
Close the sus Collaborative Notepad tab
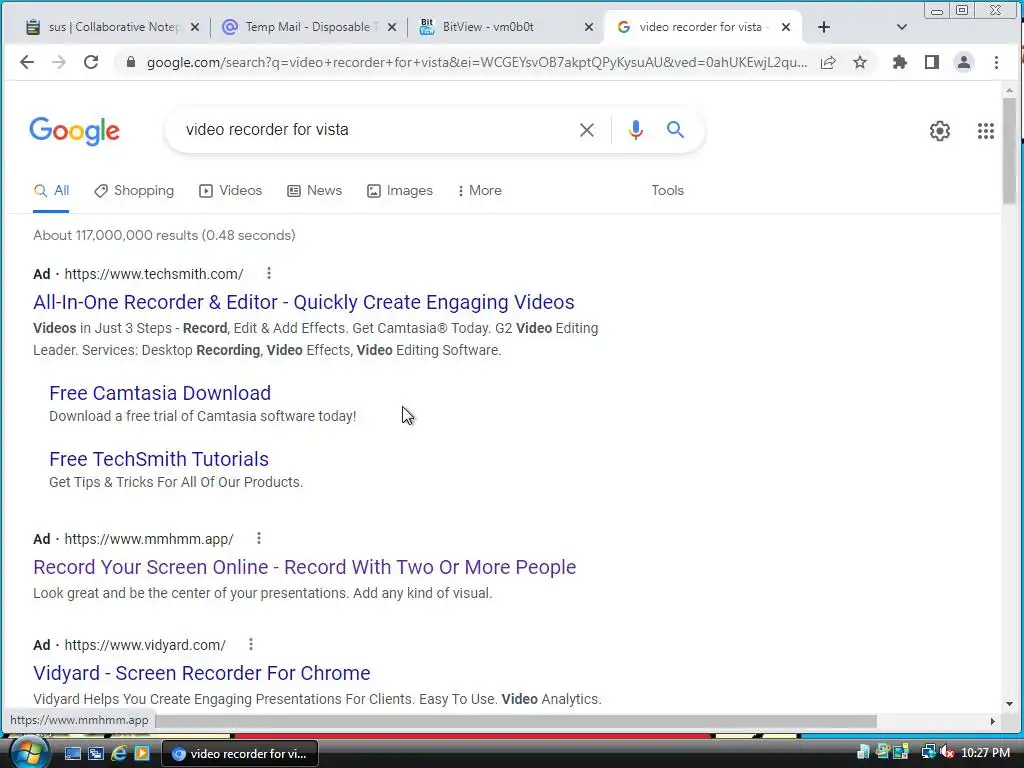[x=195, y=27]
